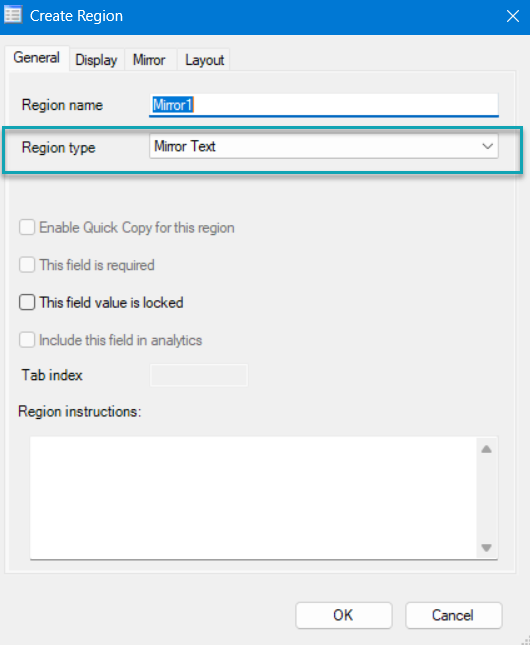Screen dimensions: 530x645
Task: Click the Region name text field
Action: [x=324, y=105]
